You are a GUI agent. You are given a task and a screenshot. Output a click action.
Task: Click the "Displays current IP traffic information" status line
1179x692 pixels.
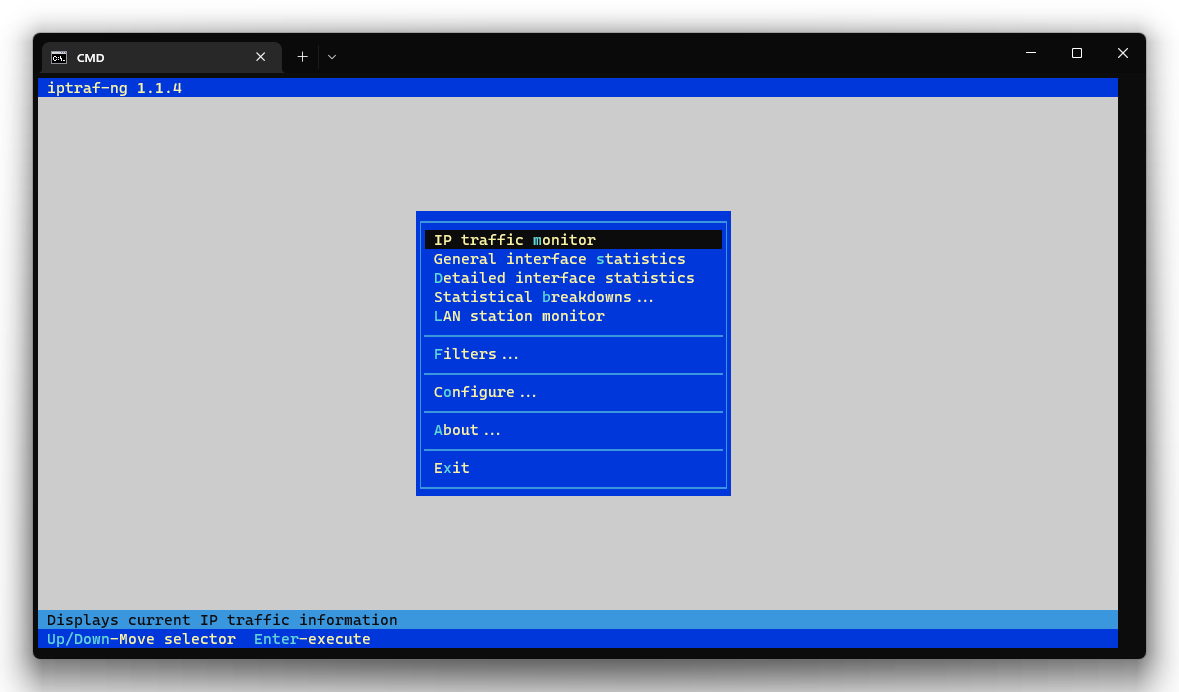[222, 619]
